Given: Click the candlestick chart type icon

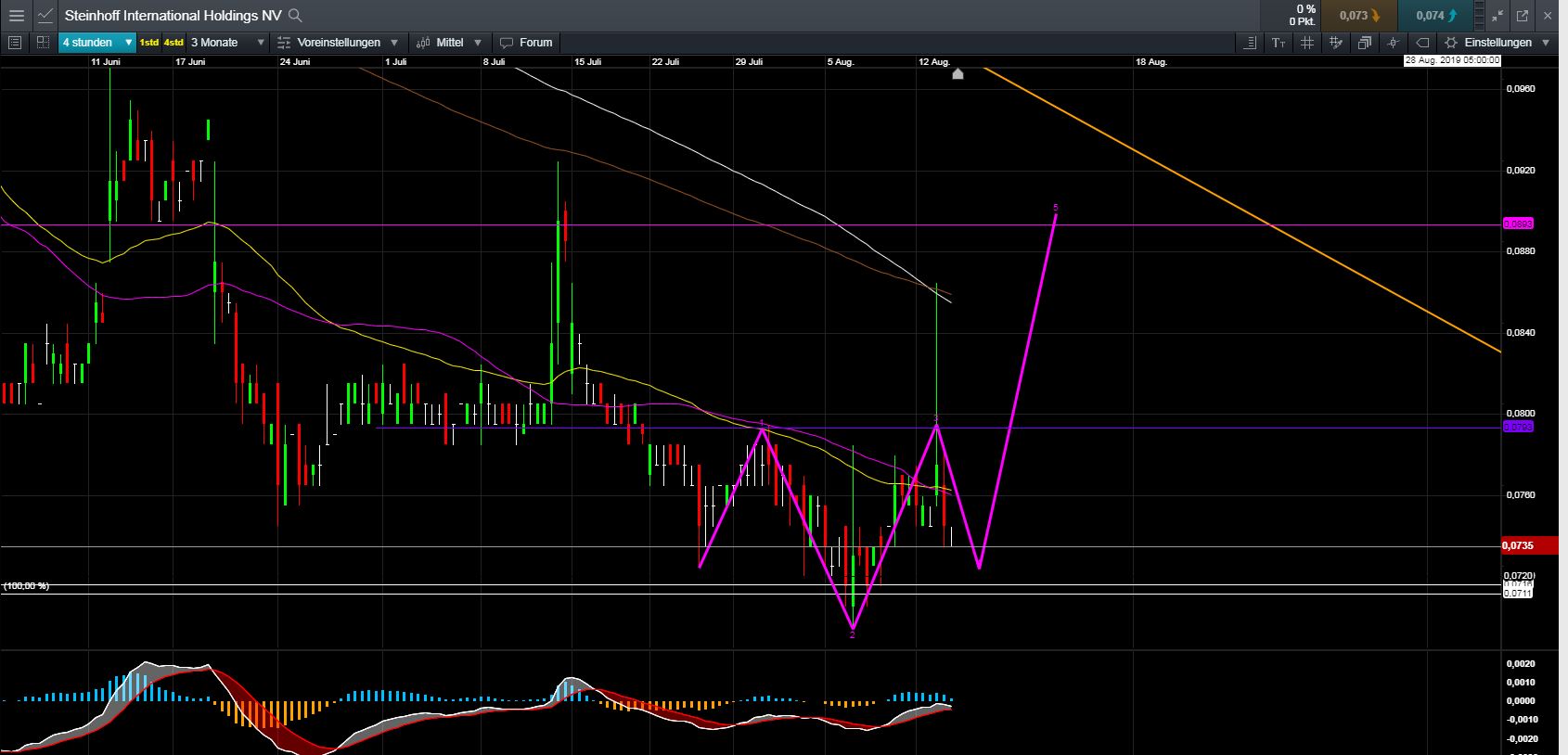Looking at the screenshot, I should tap(423, 43).
